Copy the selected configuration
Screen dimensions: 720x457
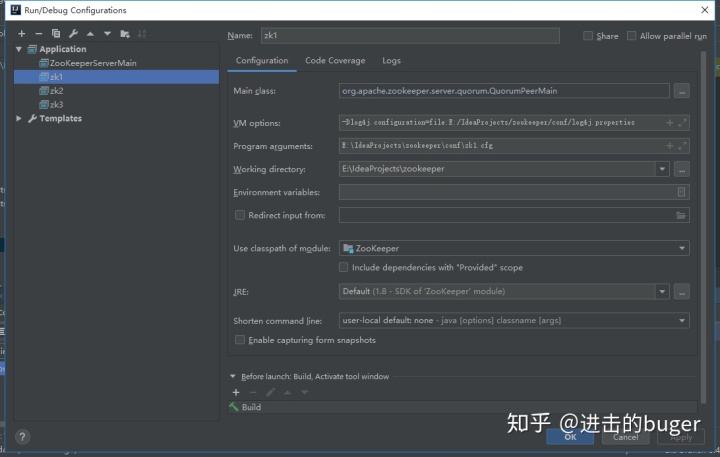pyautogui.click(x=56, y=34)
